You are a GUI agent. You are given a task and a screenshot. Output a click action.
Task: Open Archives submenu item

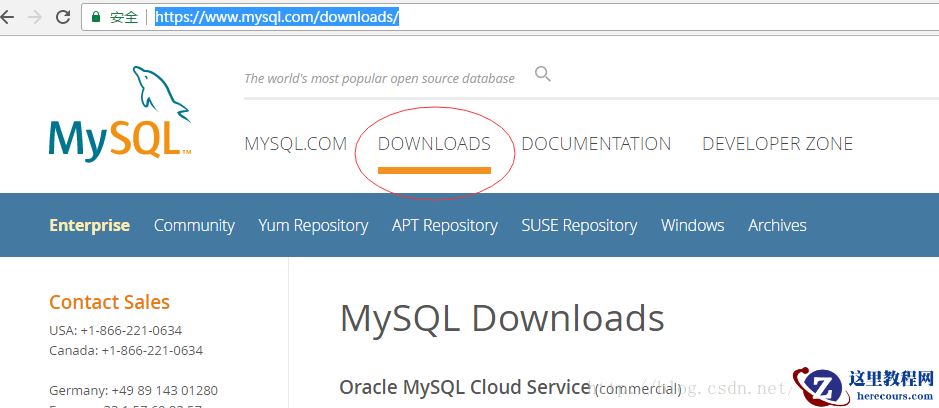pos(777,225)
